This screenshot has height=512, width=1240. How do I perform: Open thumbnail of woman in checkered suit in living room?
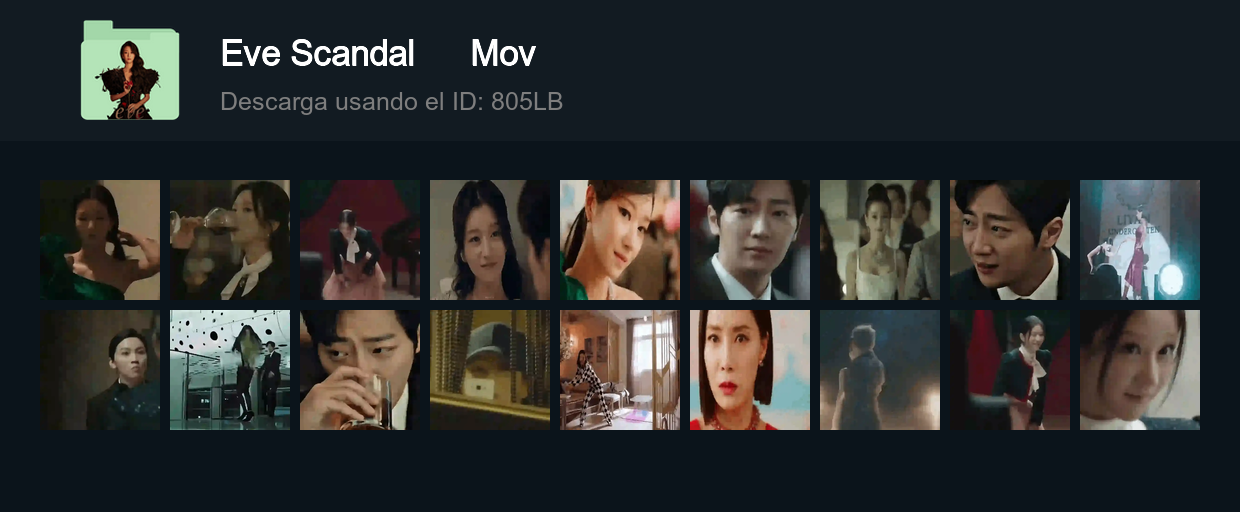click(x=620, y=370)
